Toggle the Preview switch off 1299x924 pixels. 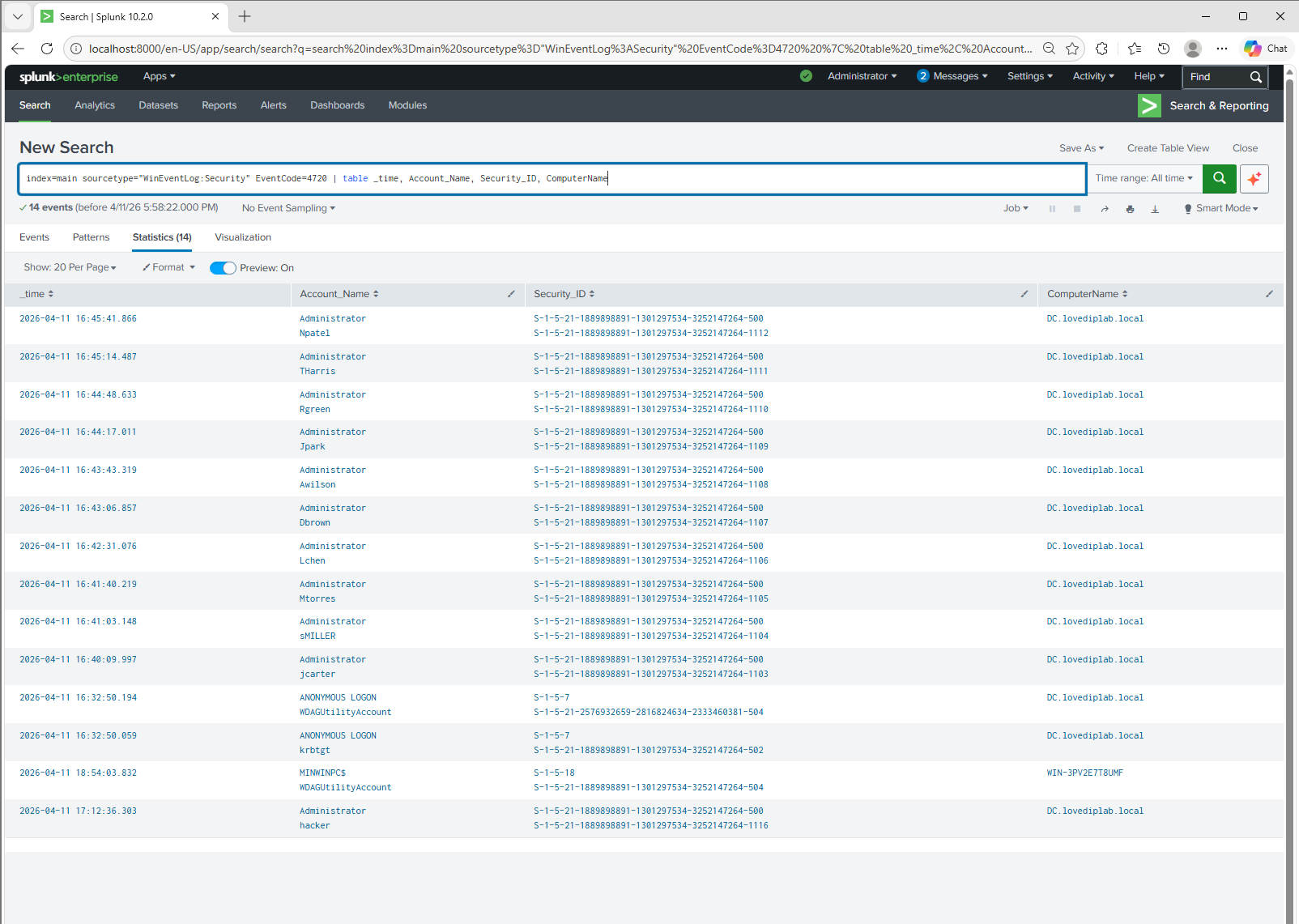(223, 268)
